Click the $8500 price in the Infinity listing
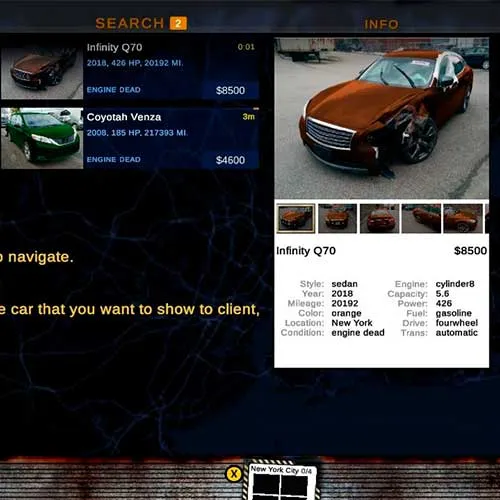Viewport: 500px width, 500px height. [230, 90]
